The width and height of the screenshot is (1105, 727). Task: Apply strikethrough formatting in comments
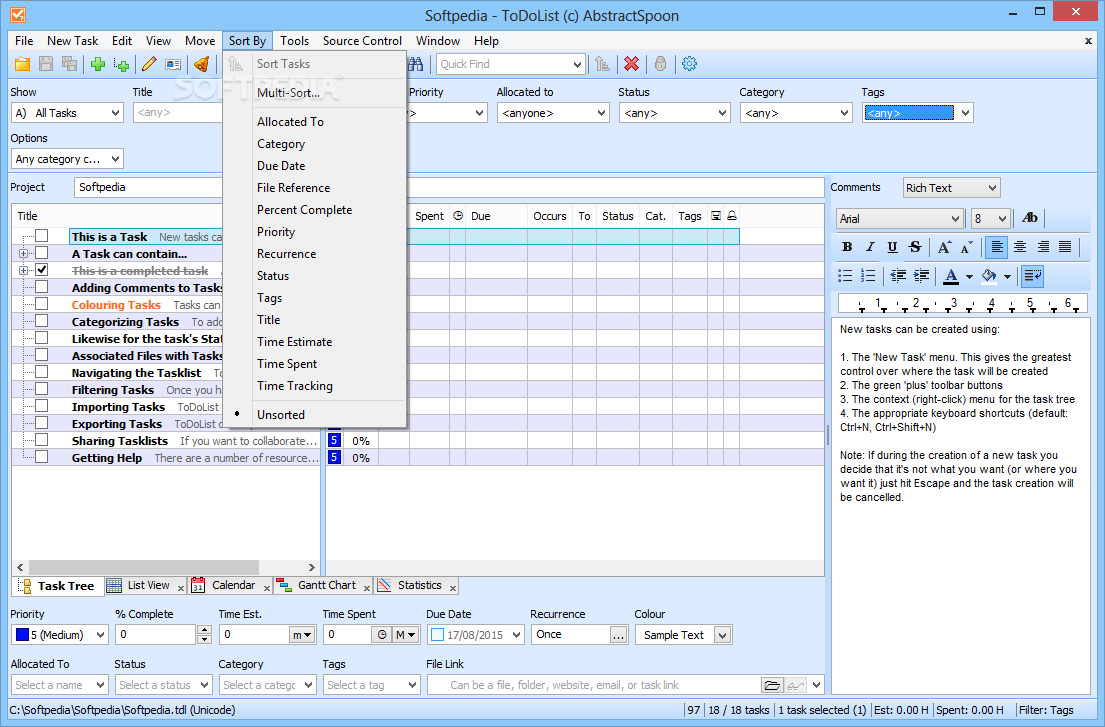click(915, 247)
